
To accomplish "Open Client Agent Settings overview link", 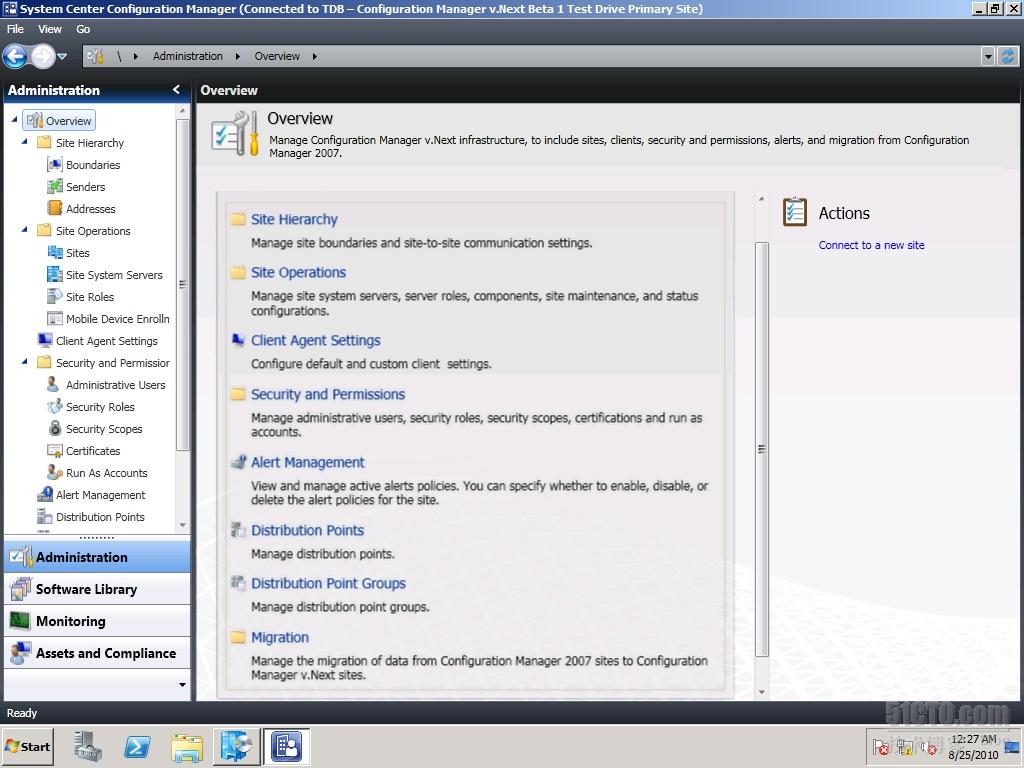I will point(315,340).
